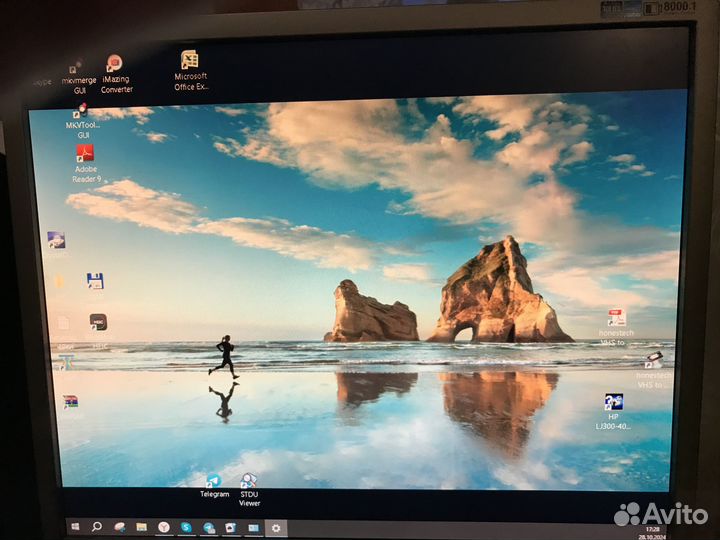Launch iMazing Converter from the desktop

coord(116,73)
